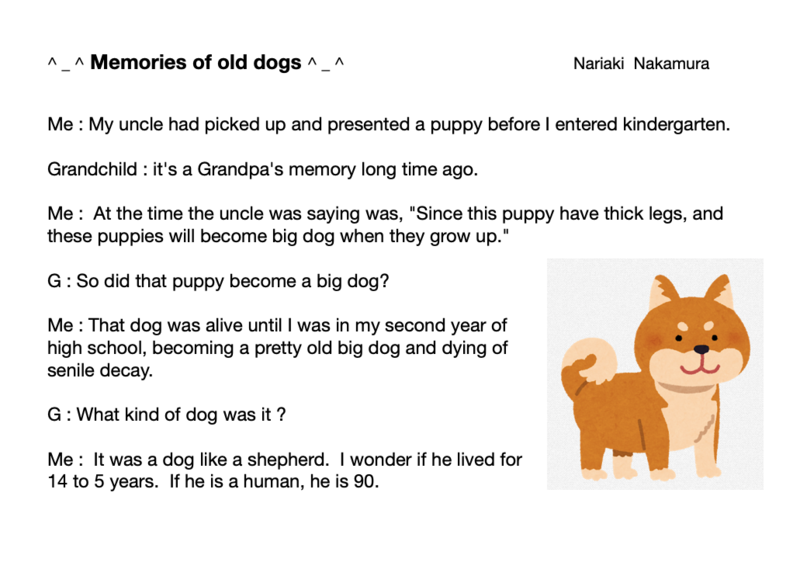Click the Shiba dog illustration
The image size is (800, 562).
tap(655, 374)
